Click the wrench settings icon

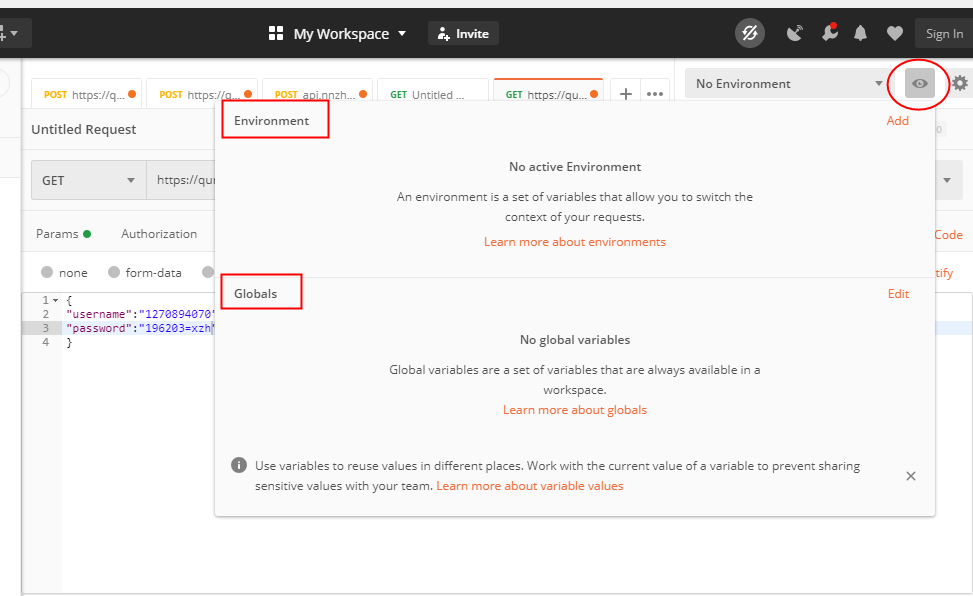click(x=829, y=33)
